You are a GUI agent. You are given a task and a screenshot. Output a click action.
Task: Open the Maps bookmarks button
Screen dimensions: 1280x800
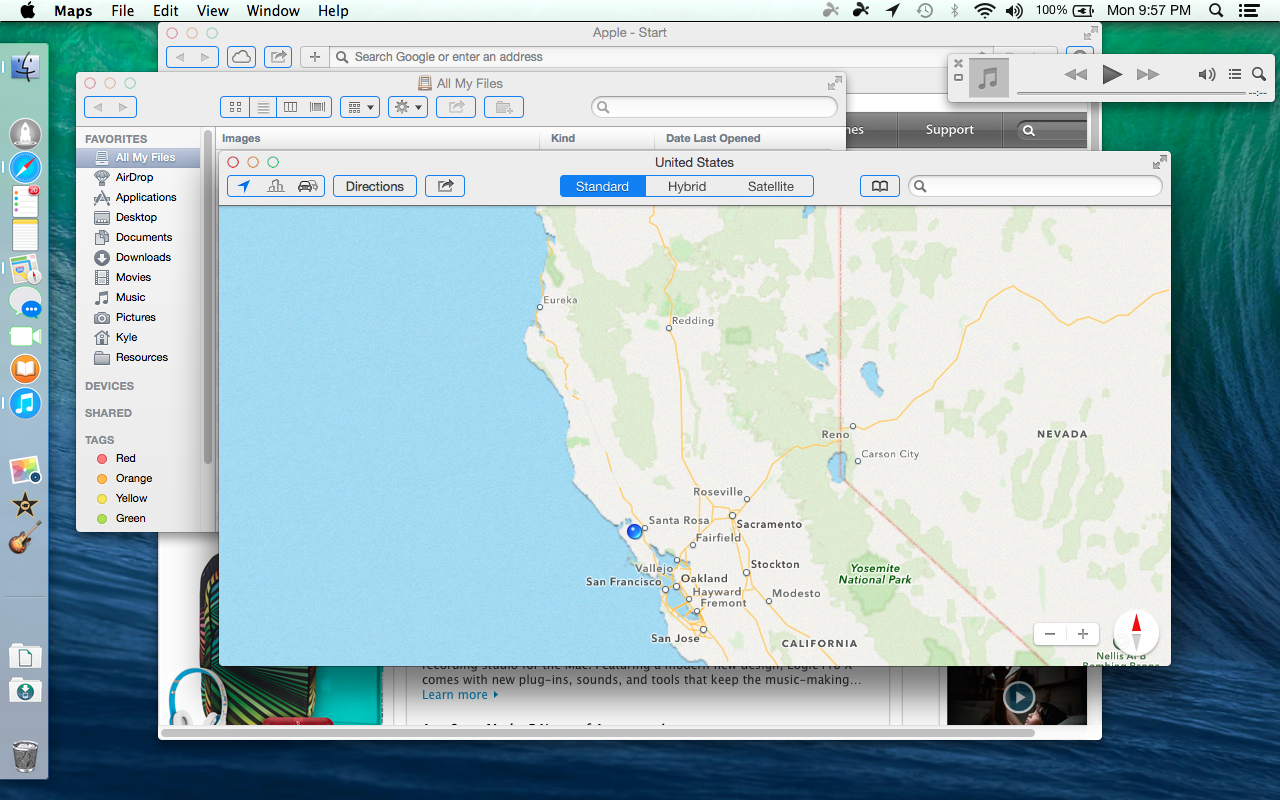[880, 186]
